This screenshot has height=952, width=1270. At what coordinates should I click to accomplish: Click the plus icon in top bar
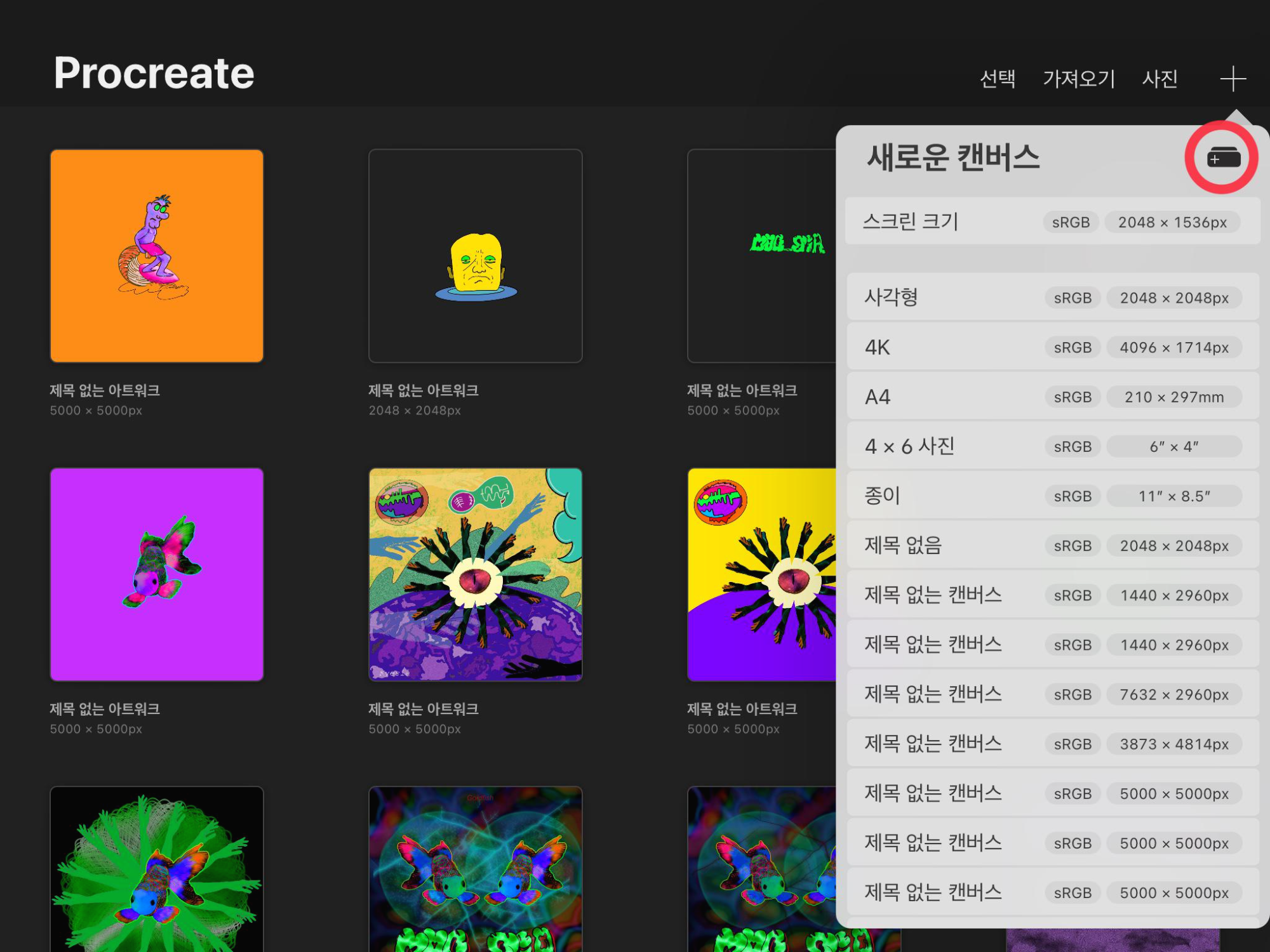[x=1233, y=79]
